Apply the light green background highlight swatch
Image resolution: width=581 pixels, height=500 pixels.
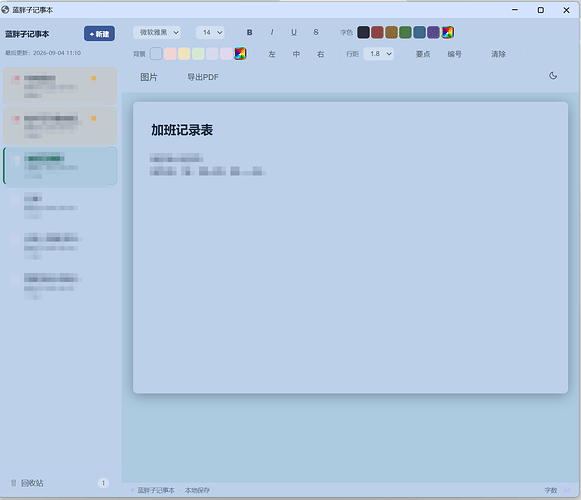(x=198, y=54)
